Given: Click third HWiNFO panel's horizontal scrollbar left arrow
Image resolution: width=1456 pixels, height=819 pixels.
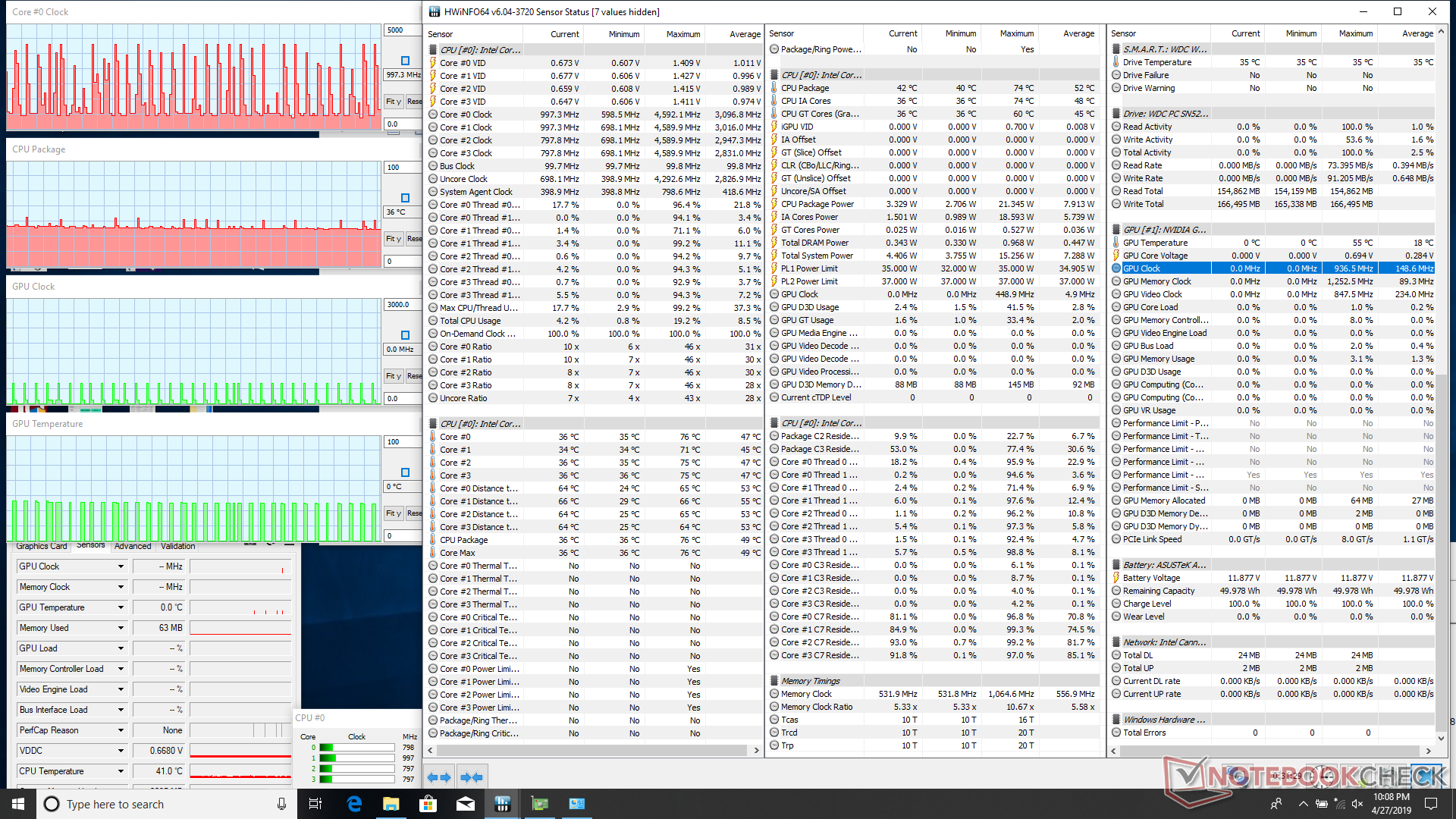Looking at the screenshot, I should (1113, 751).
